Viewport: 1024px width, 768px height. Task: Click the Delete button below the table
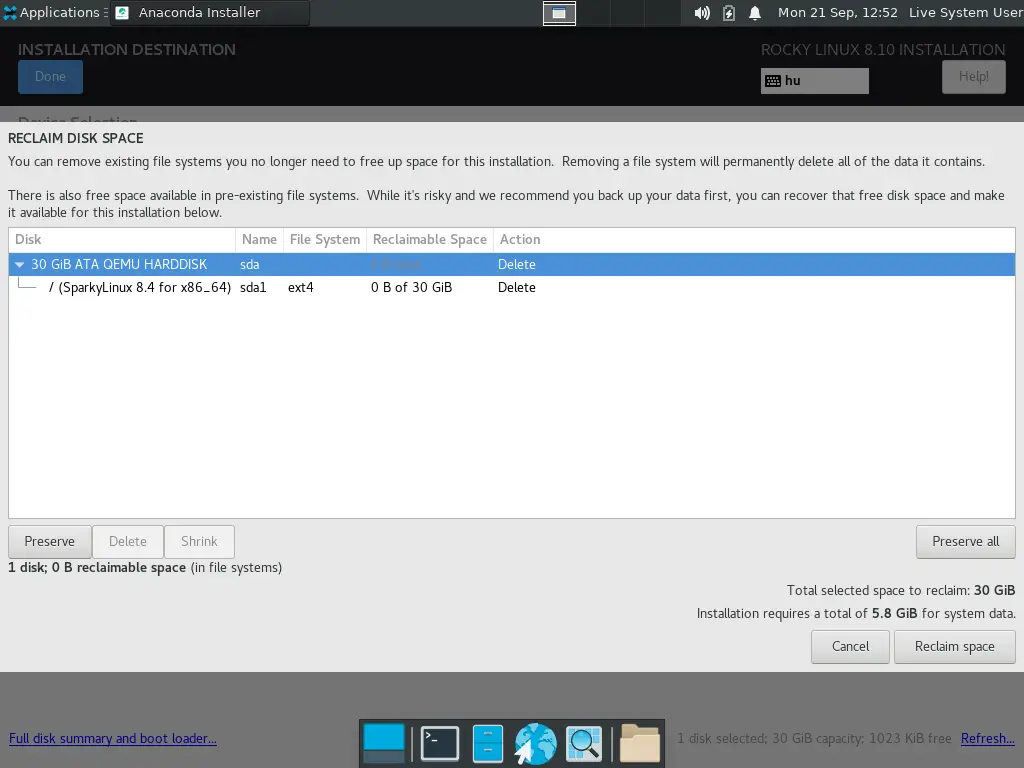(x=128, y=541)
